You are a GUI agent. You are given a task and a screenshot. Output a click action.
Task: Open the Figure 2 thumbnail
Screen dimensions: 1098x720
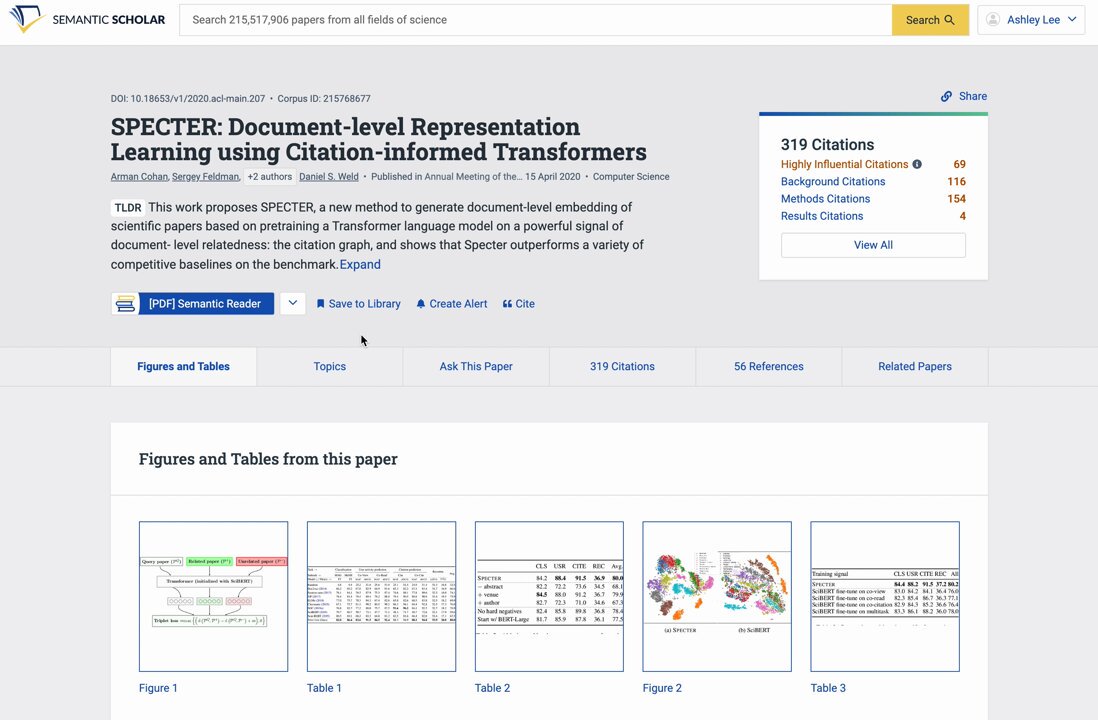tap(717, 596)
